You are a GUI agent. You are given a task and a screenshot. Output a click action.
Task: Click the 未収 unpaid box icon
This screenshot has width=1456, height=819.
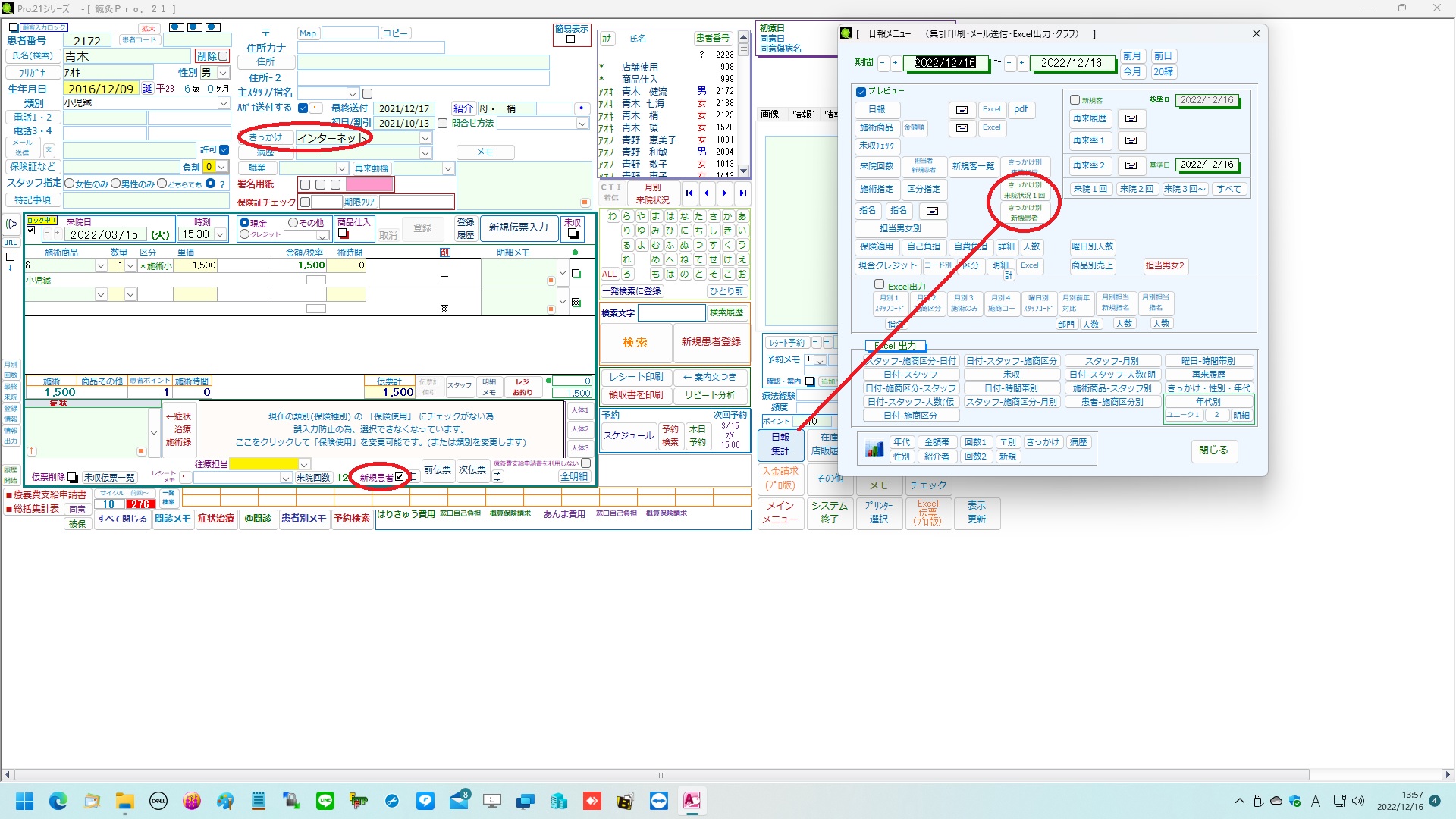pyautogui.click(x=573, y=234)
